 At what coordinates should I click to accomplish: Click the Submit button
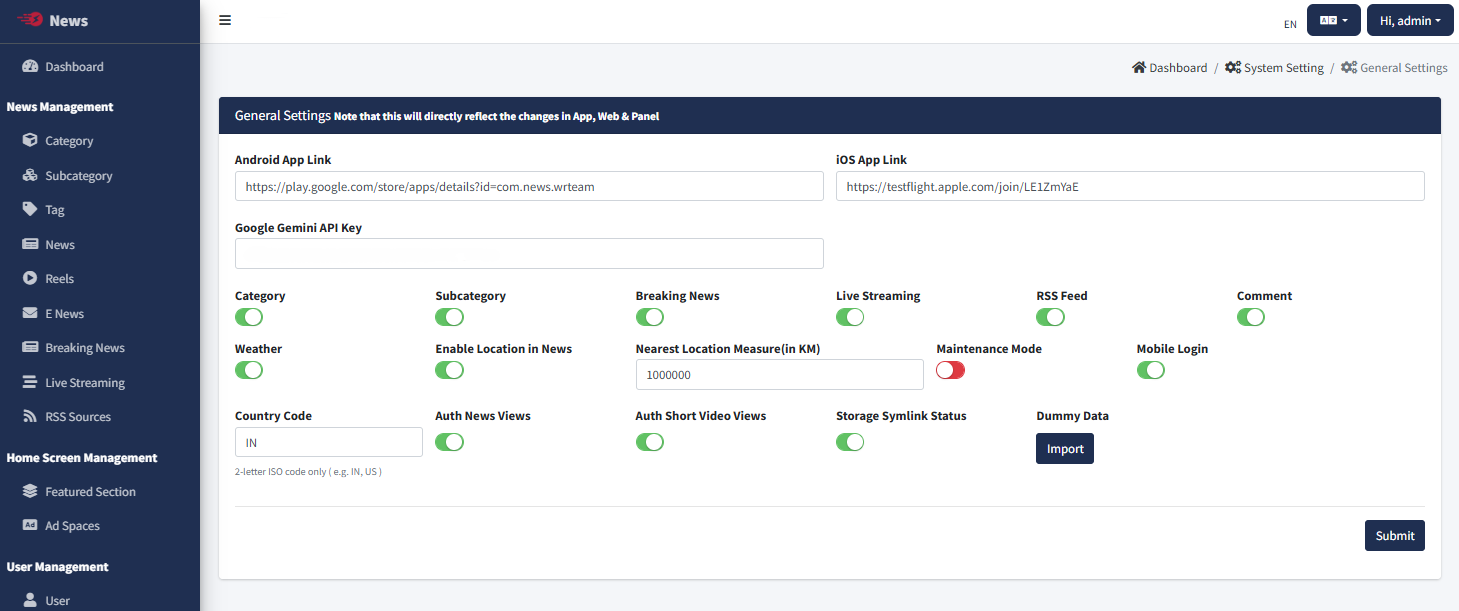pos(1394,535)
